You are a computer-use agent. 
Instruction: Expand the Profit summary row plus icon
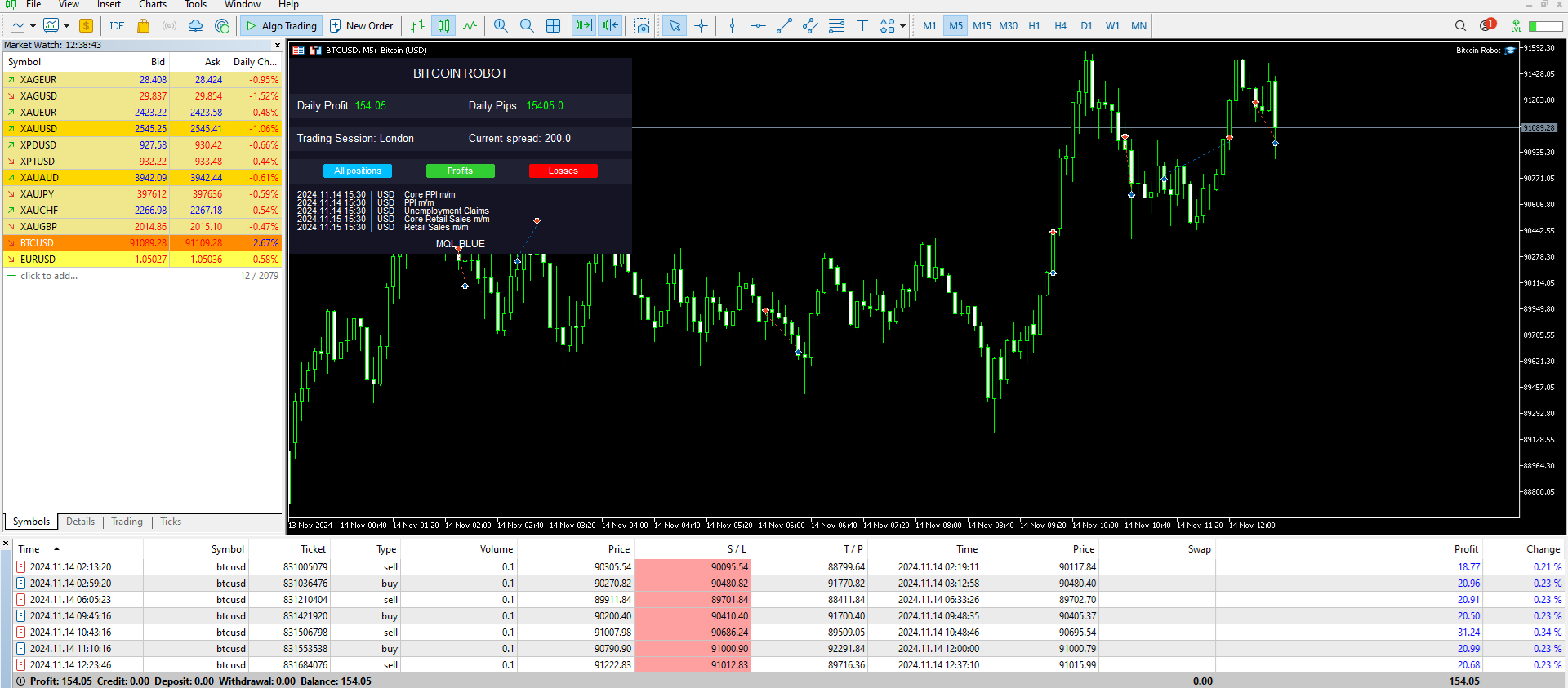pos(20,681)
